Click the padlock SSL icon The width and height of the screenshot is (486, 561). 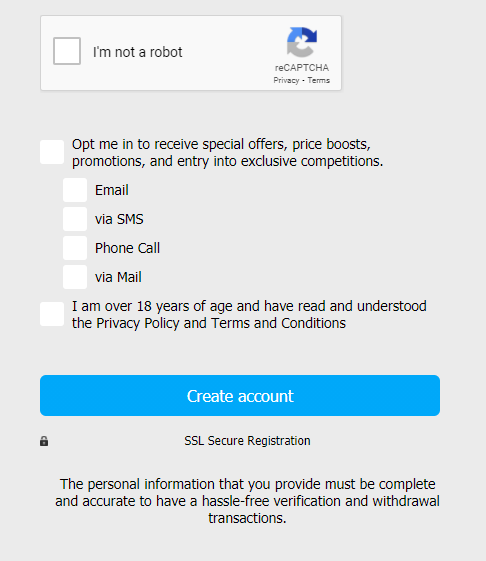click(x=44, y=441)
